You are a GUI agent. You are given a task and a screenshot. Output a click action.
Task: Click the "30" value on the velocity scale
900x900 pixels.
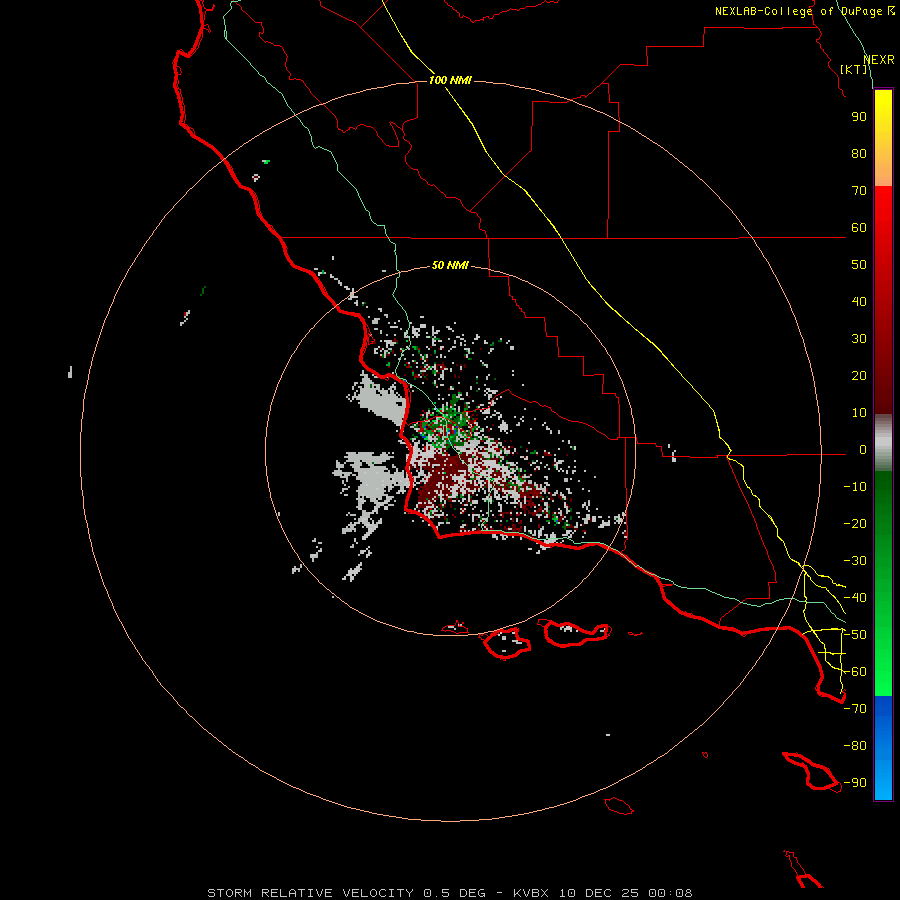coord(859,339)
